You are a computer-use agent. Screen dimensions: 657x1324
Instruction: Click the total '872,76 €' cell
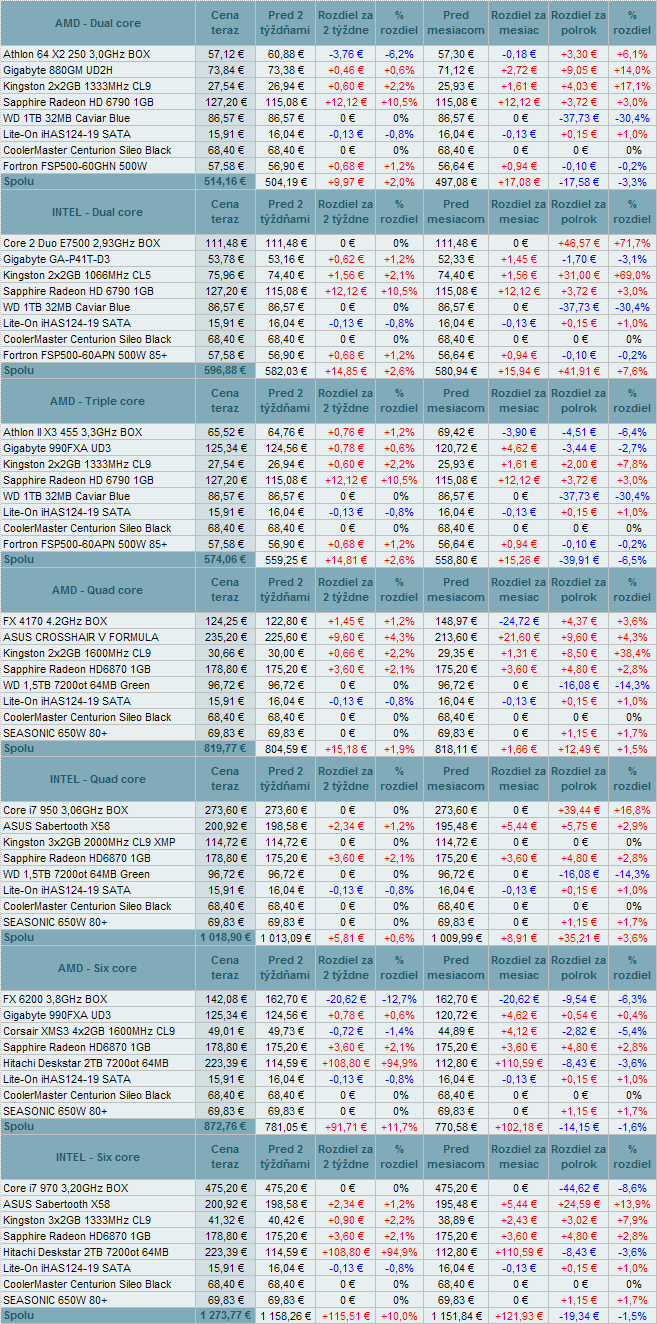225,1126
